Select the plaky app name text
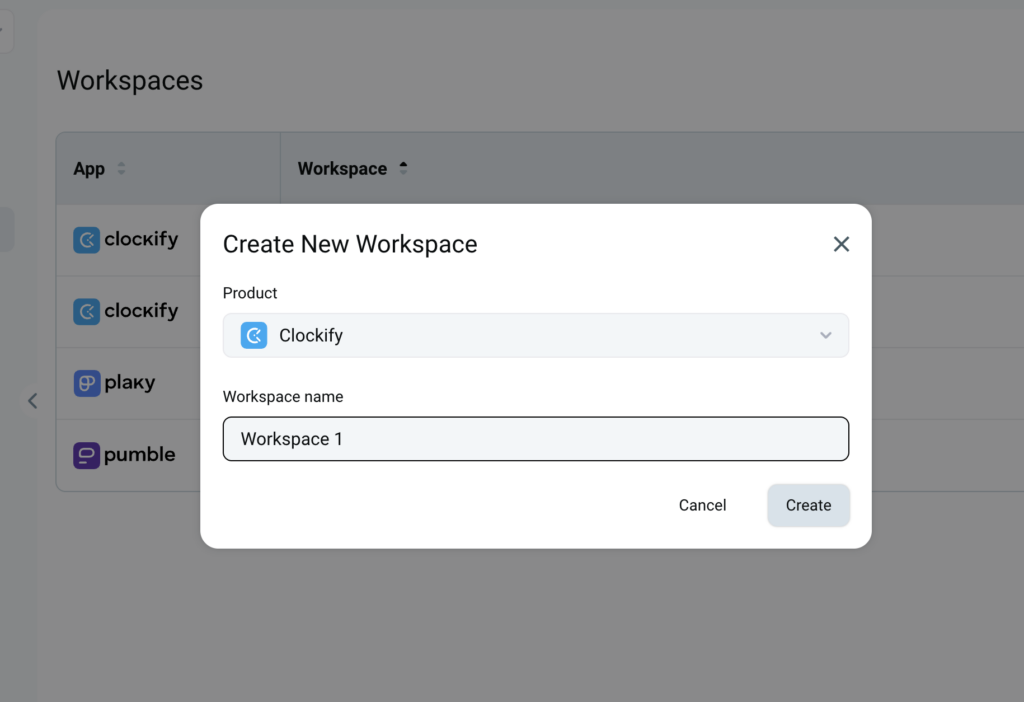1024x702 pixels. (x=130, y=383)
